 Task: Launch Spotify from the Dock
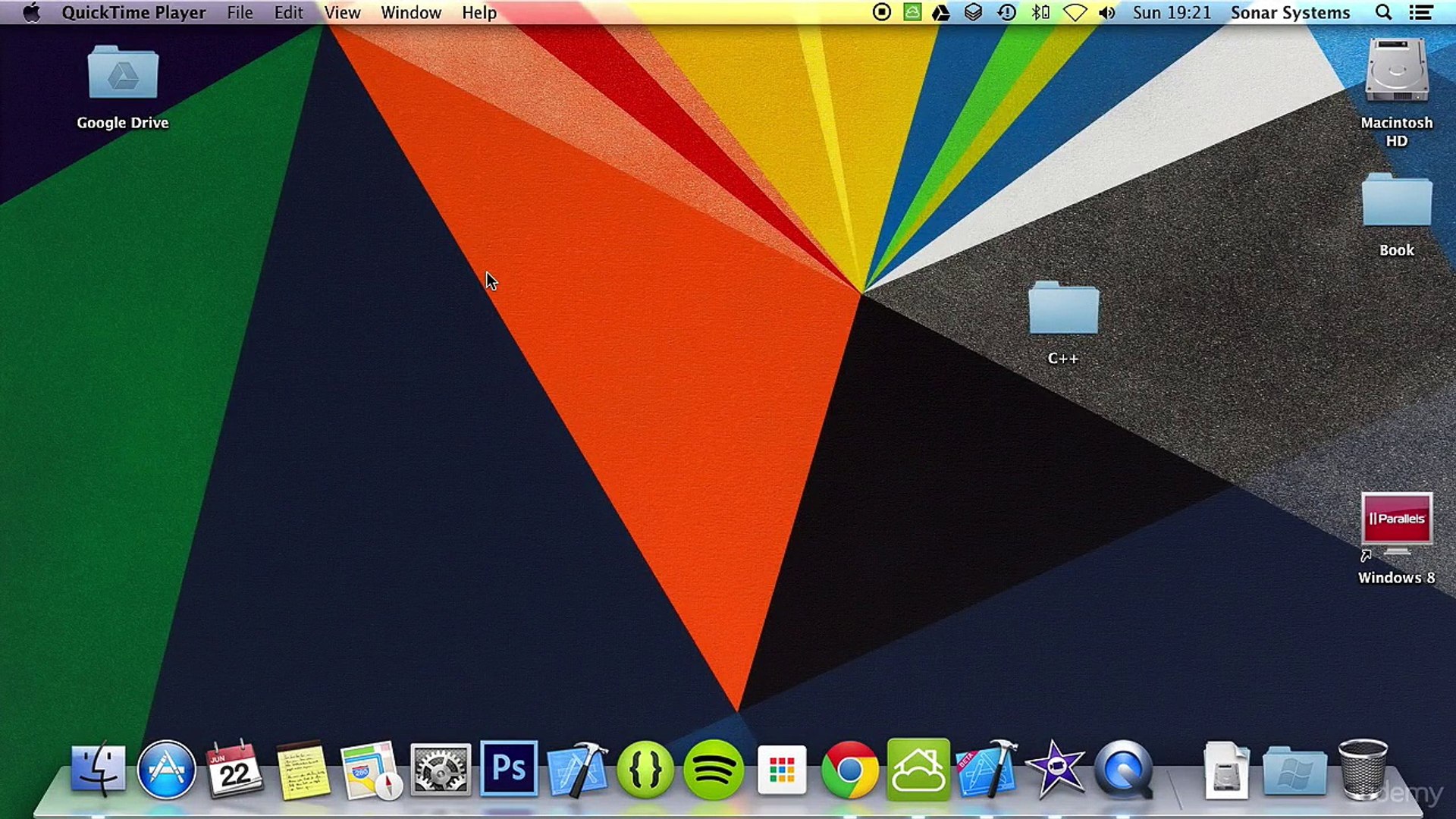point(714,770)
